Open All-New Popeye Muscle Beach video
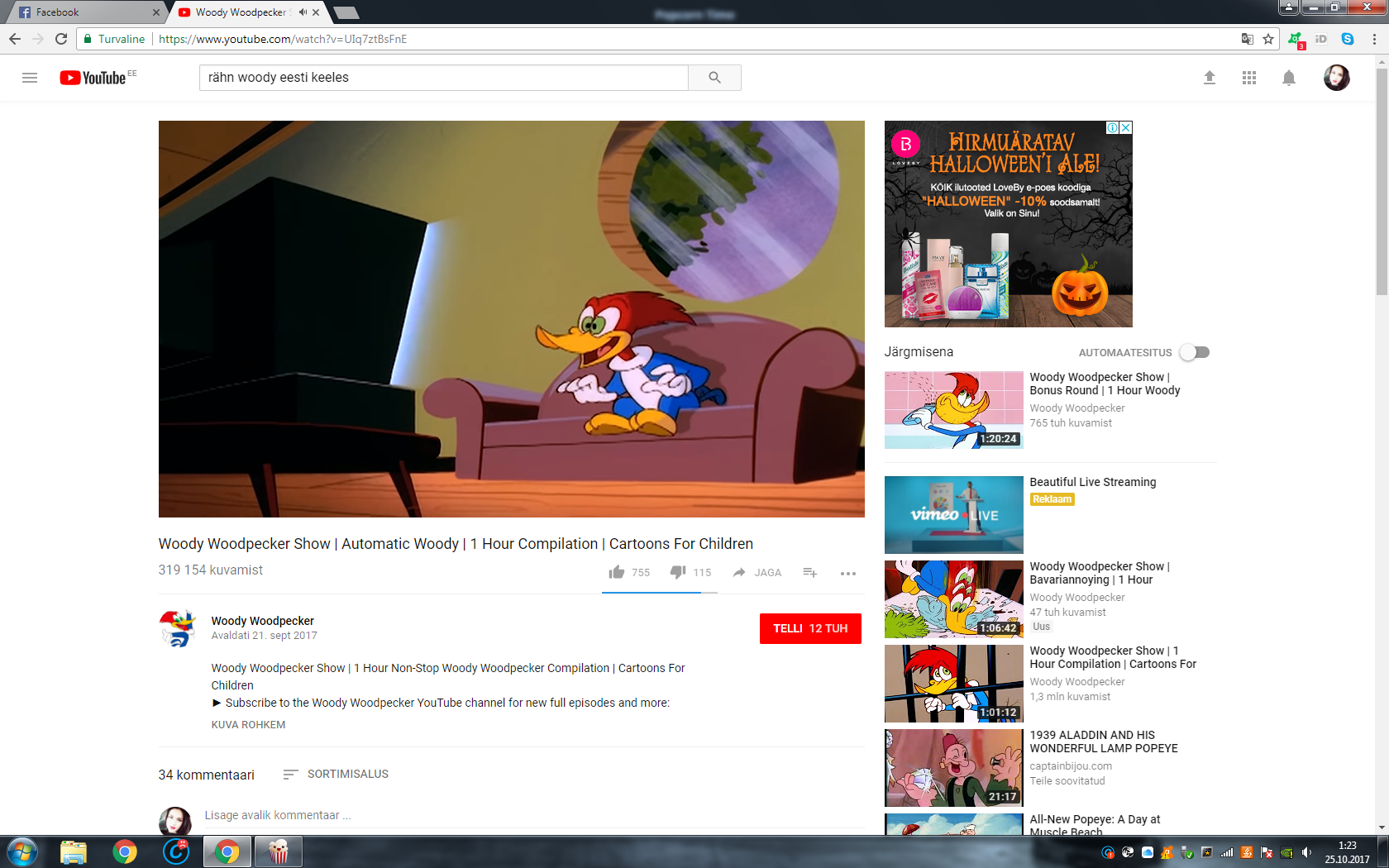This screenshot has height=868, width=1389. point(1095,824)
